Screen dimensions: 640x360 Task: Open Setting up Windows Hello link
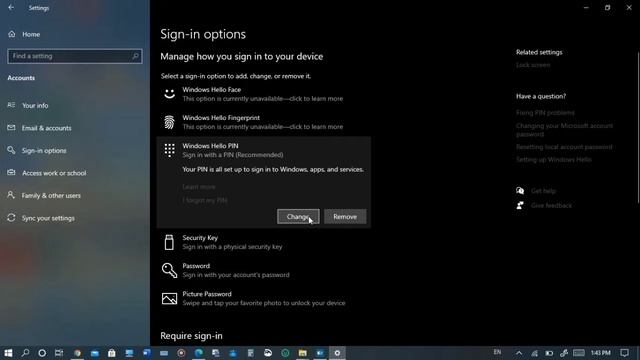tap(554, 160)
